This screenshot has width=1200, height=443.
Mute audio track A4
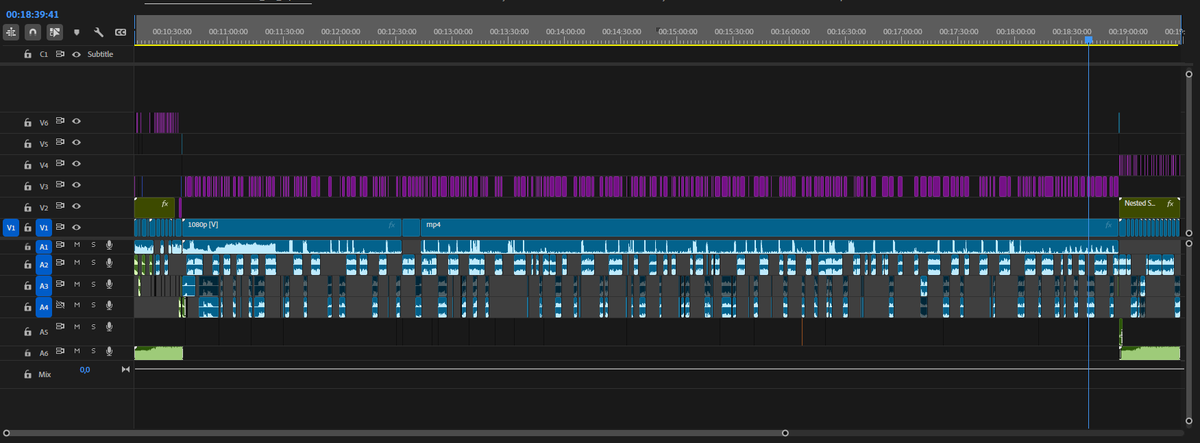coord(76,306)
